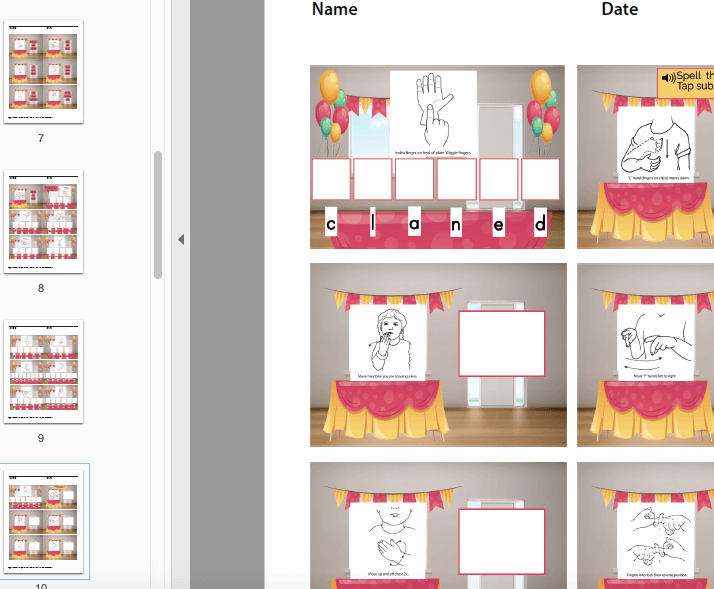Viewport: 714px width, 589px height.
Task: Click the last empty spelling box
Action: pos(540,179)
